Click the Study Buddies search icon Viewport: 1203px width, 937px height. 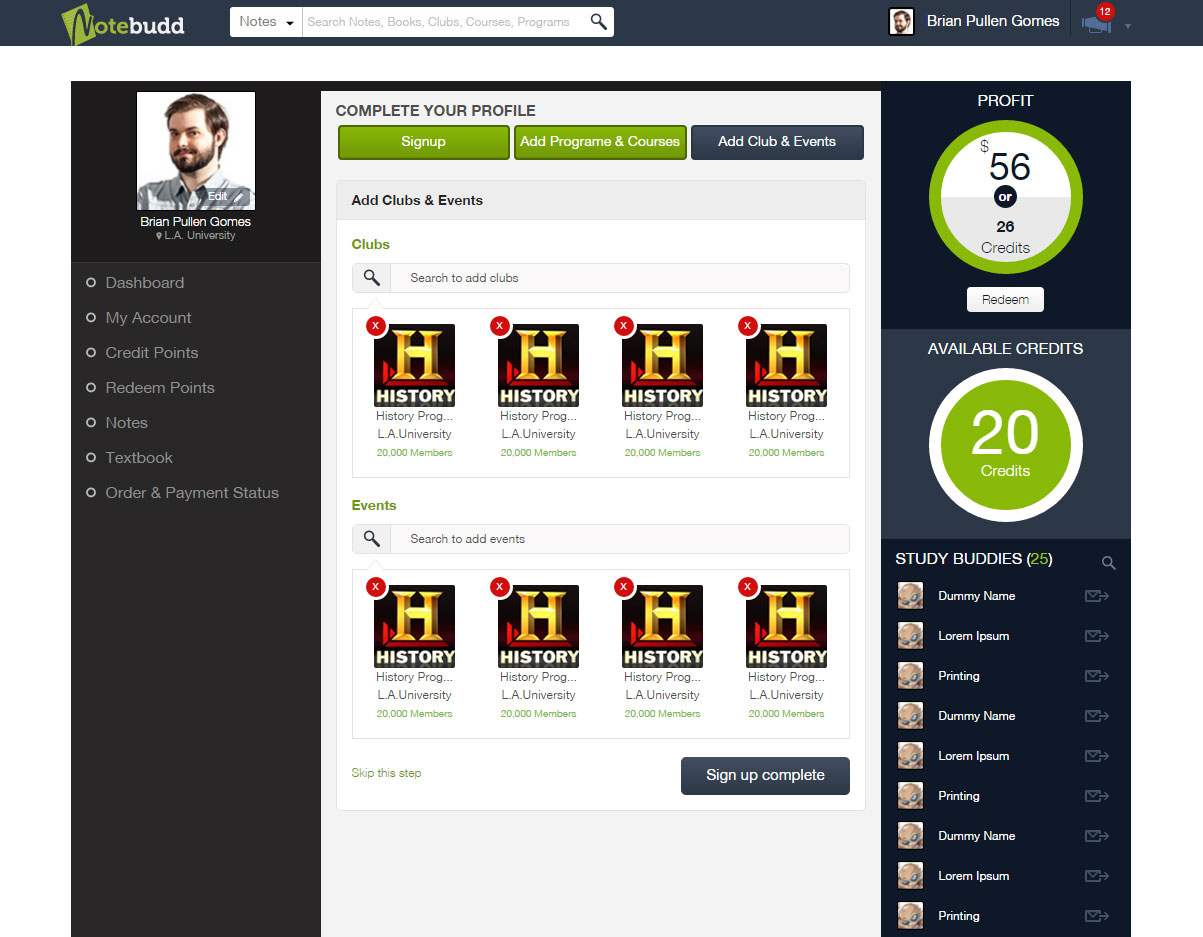point(1108,563)
